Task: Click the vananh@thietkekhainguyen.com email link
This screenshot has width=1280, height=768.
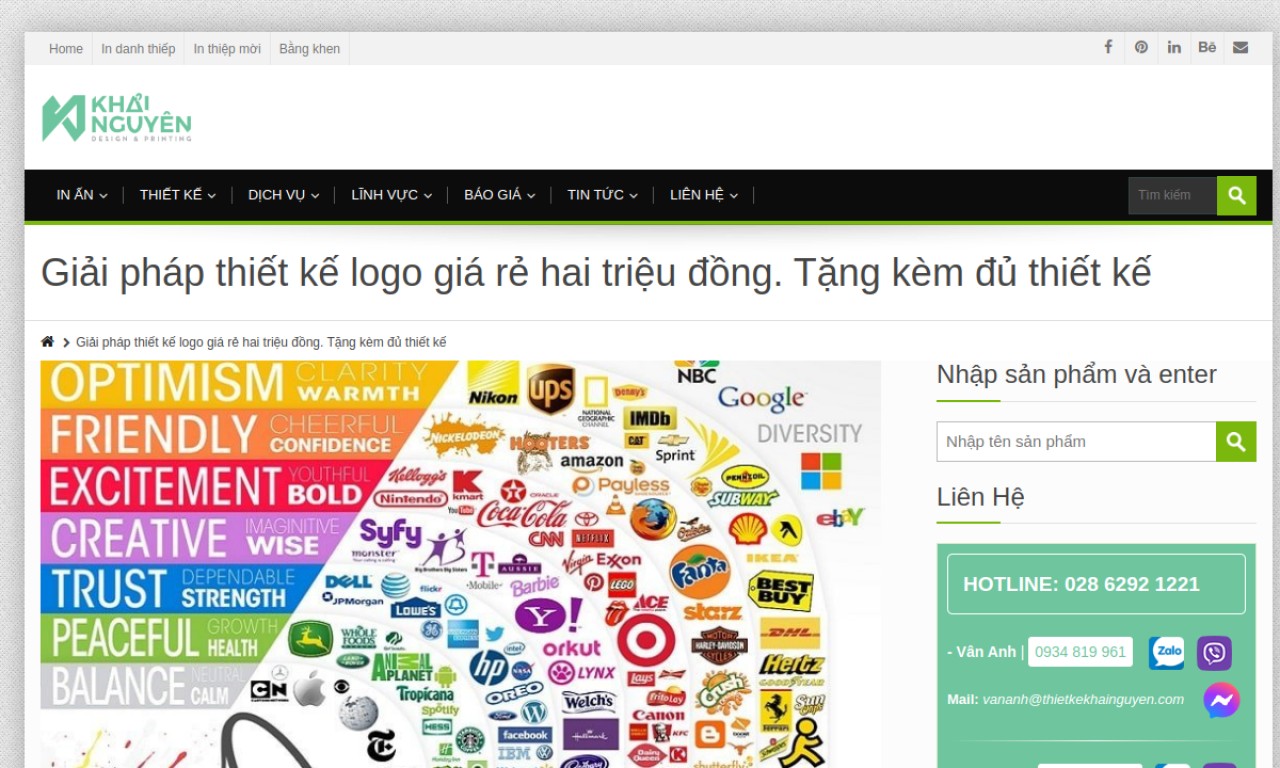Action: (1083, 699)
